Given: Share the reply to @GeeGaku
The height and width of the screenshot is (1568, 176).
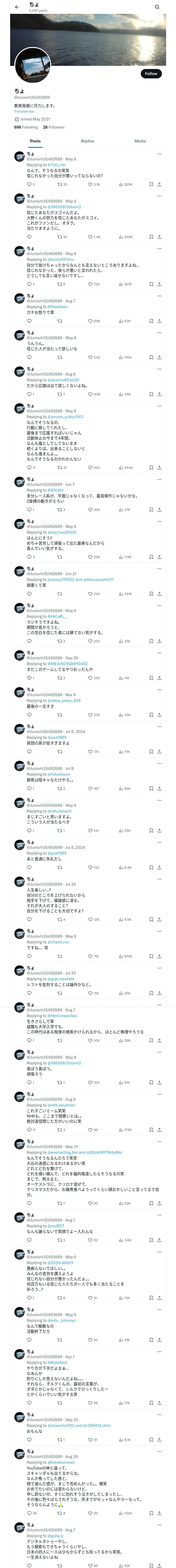Looking at the screenshot, I should click(159, 321).
